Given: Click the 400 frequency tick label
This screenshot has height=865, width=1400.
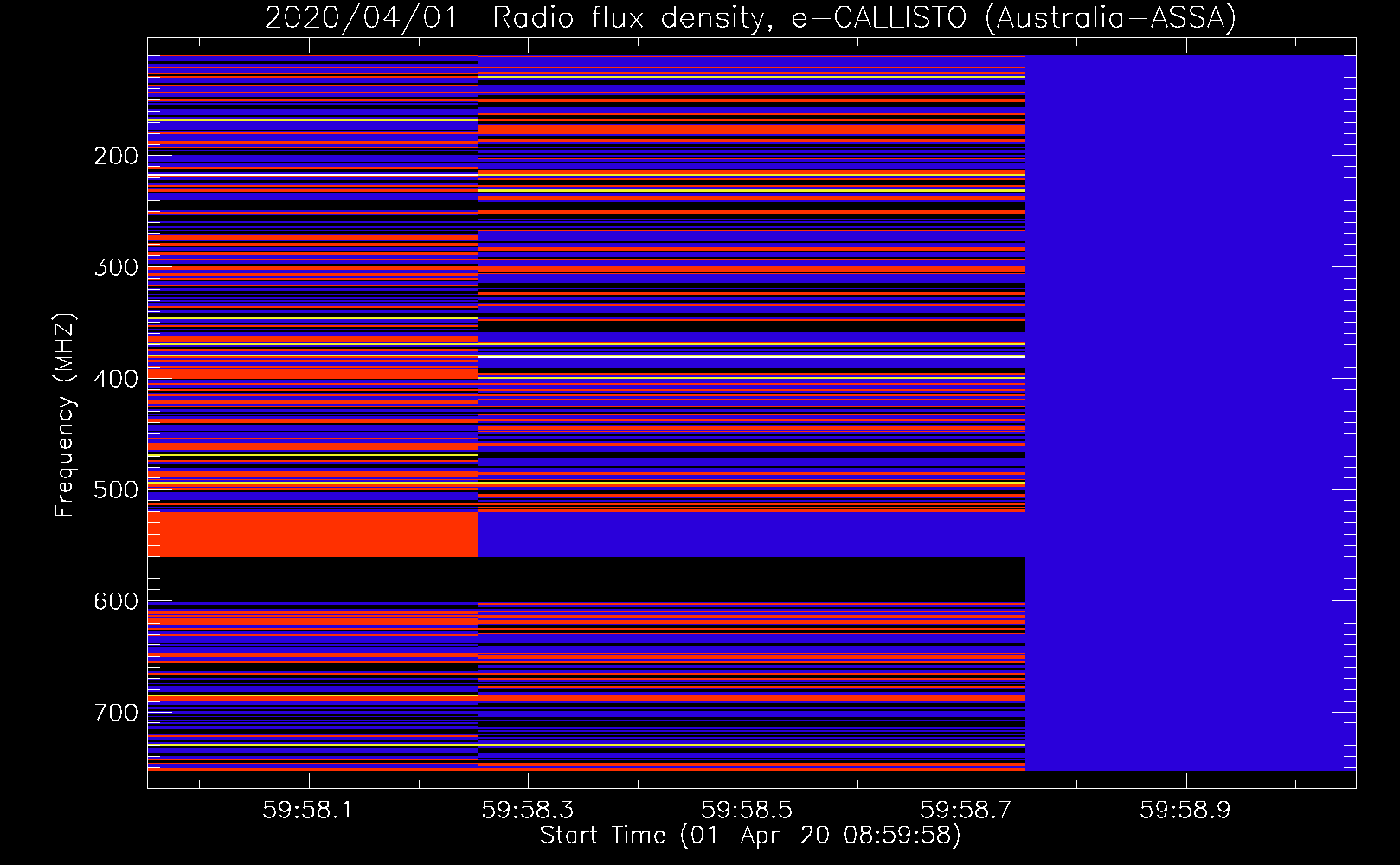Looking at the screenshot, I should (x=116, y=379).
